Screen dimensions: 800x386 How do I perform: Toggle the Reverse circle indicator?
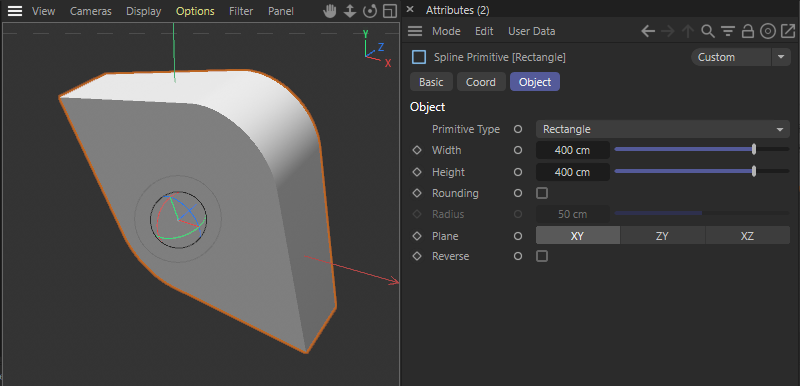pyautogui.click(x=518, y=256)
